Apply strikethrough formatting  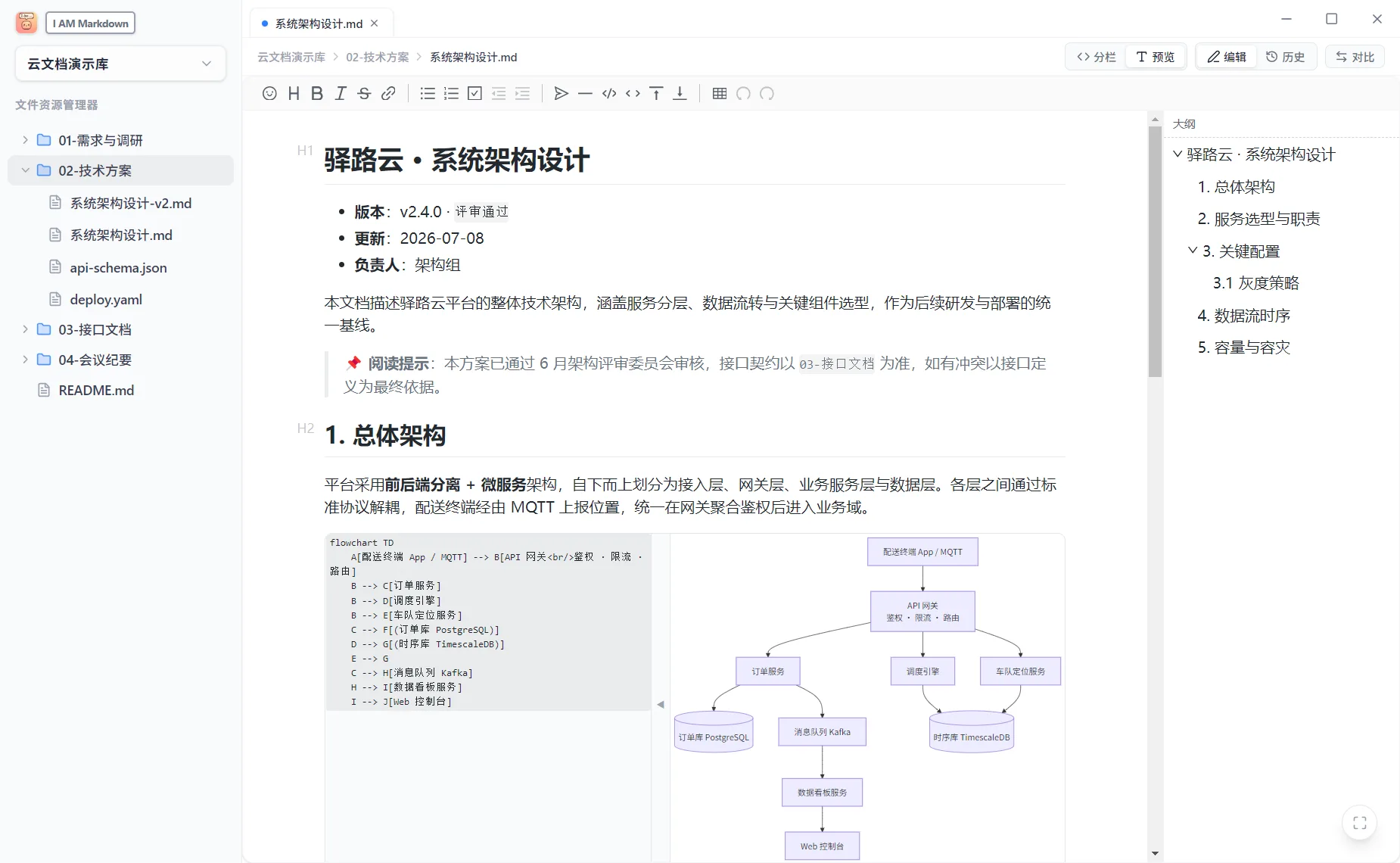coord(364,93)
